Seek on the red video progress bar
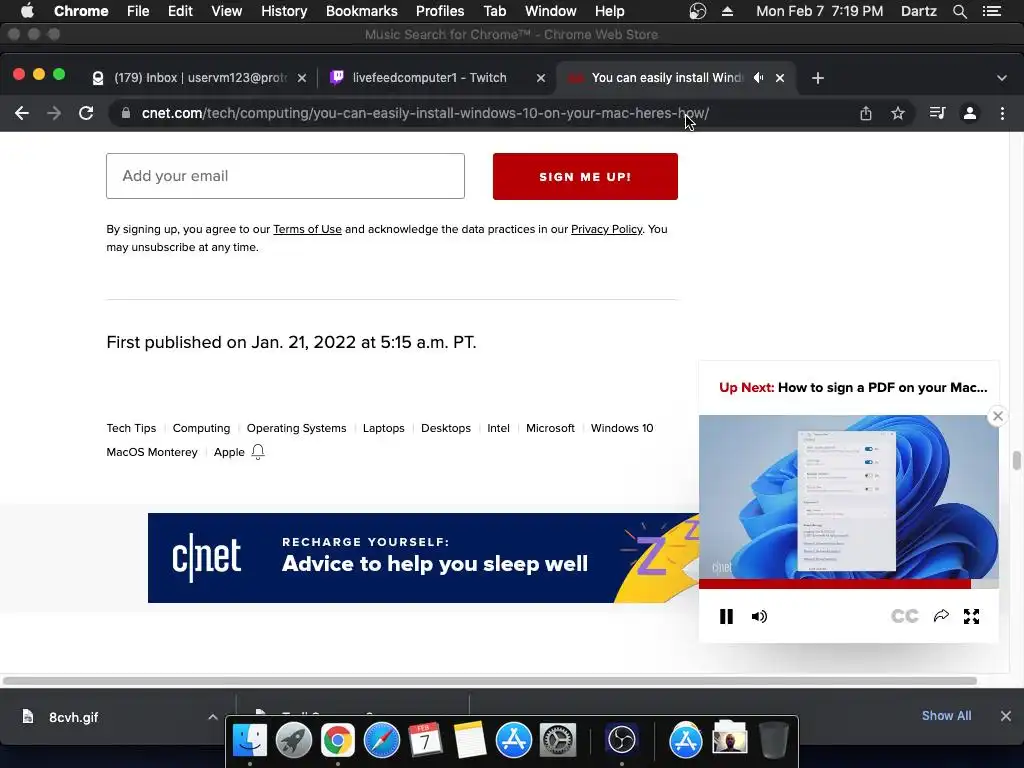The image size is (1024, 768). [848, 584]
